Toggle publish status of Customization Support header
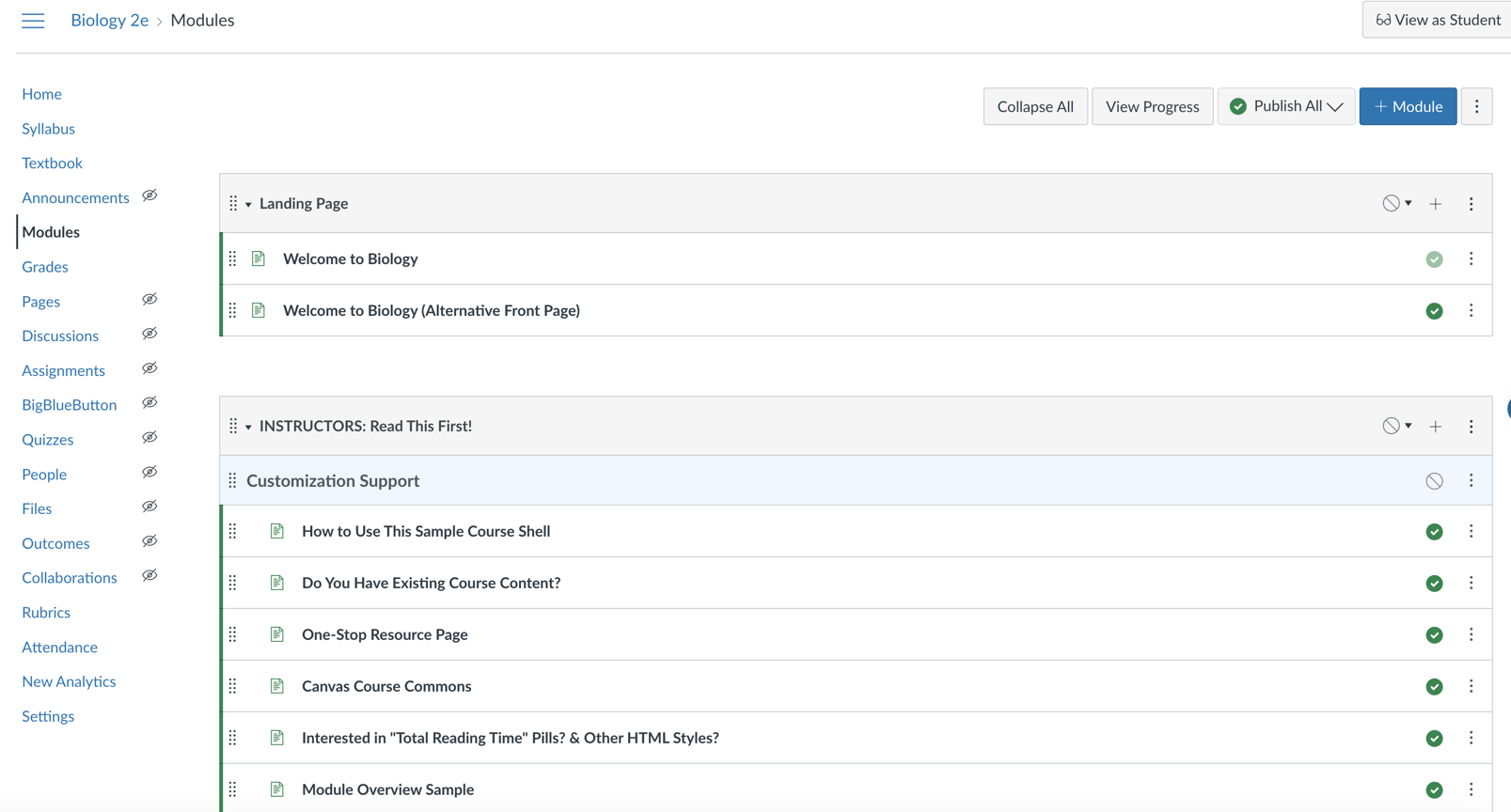The width and height of the screenshot is (1511, 812). click(x=1434, y=481)
